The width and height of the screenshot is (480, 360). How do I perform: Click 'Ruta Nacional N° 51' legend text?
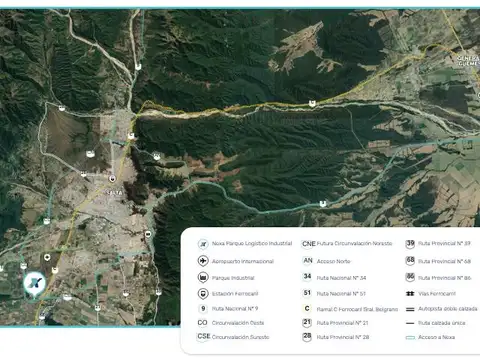click(341, 294)
